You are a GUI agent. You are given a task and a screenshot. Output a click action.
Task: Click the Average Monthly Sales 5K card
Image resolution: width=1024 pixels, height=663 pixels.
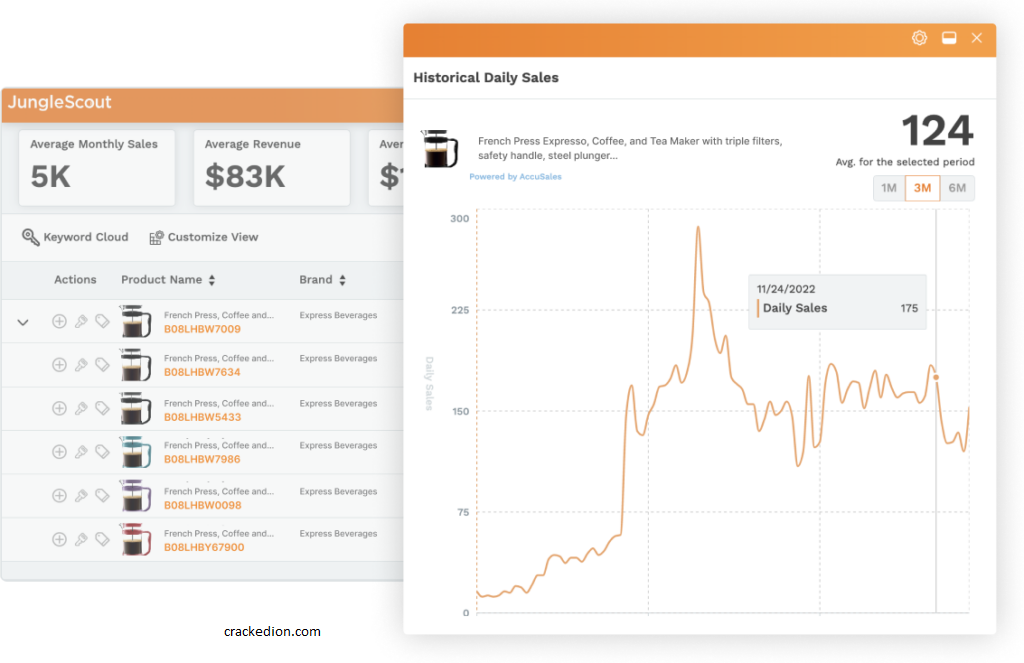click(97, 168)
